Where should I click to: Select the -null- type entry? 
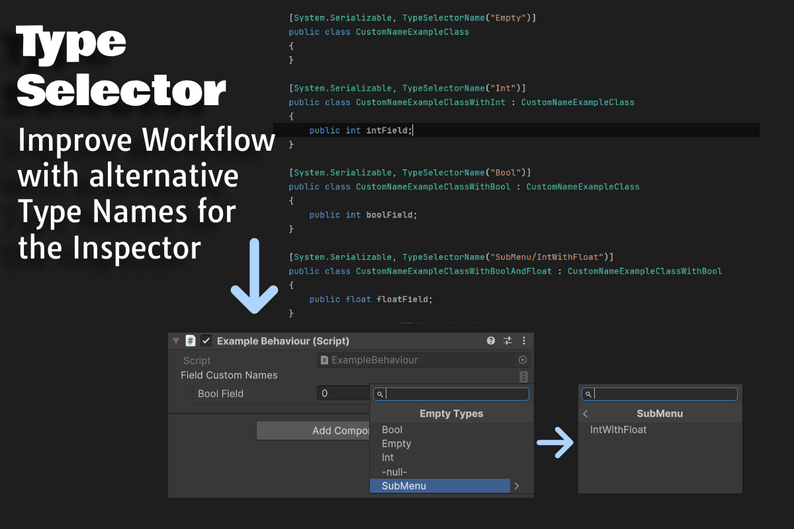[451, 472]
